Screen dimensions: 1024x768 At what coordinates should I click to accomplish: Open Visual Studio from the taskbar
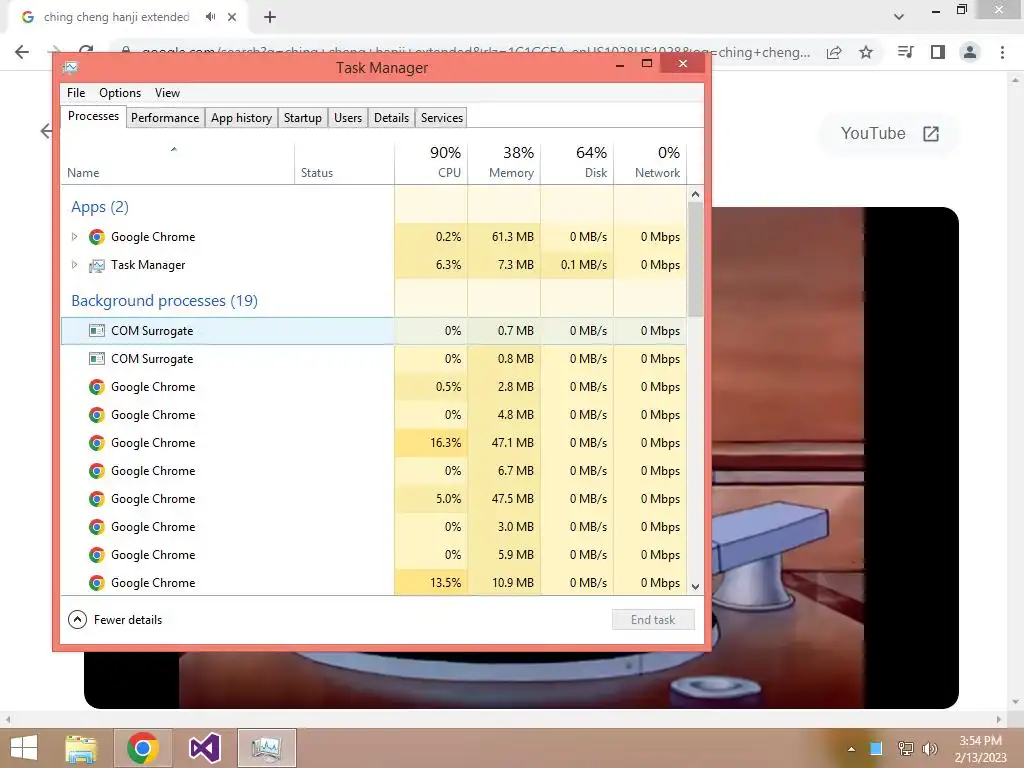click(x=205, y=748)
